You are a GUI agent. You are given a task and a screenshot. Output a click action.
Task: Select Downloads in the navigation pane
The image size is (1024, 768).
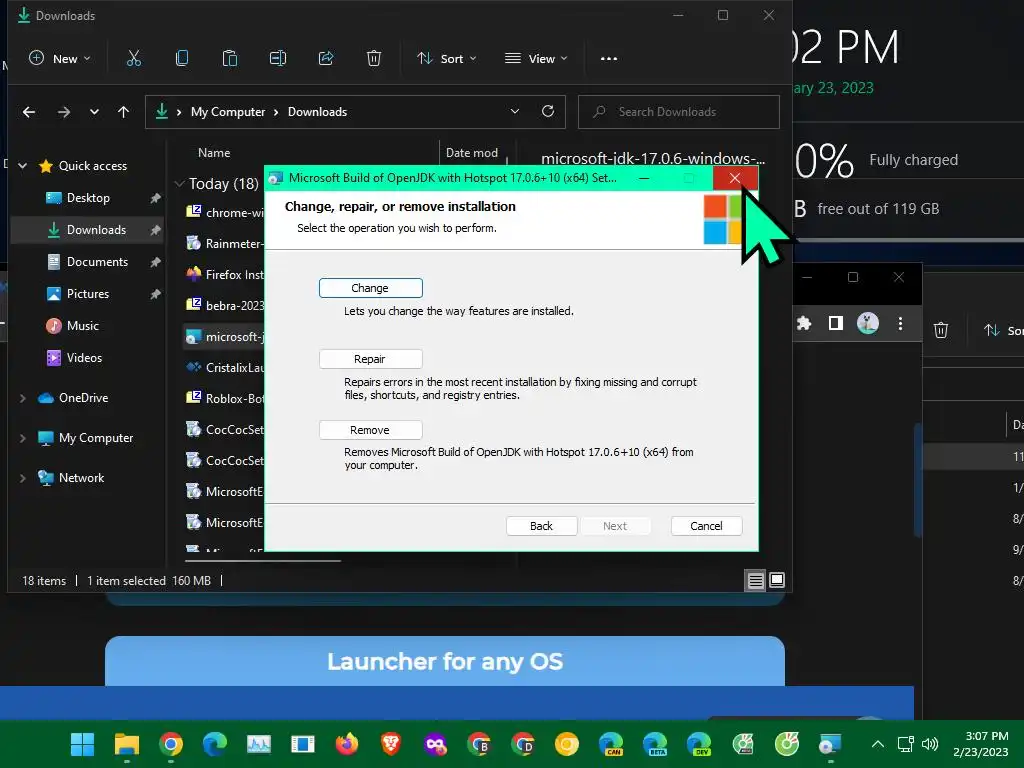(x=96, y=230)
